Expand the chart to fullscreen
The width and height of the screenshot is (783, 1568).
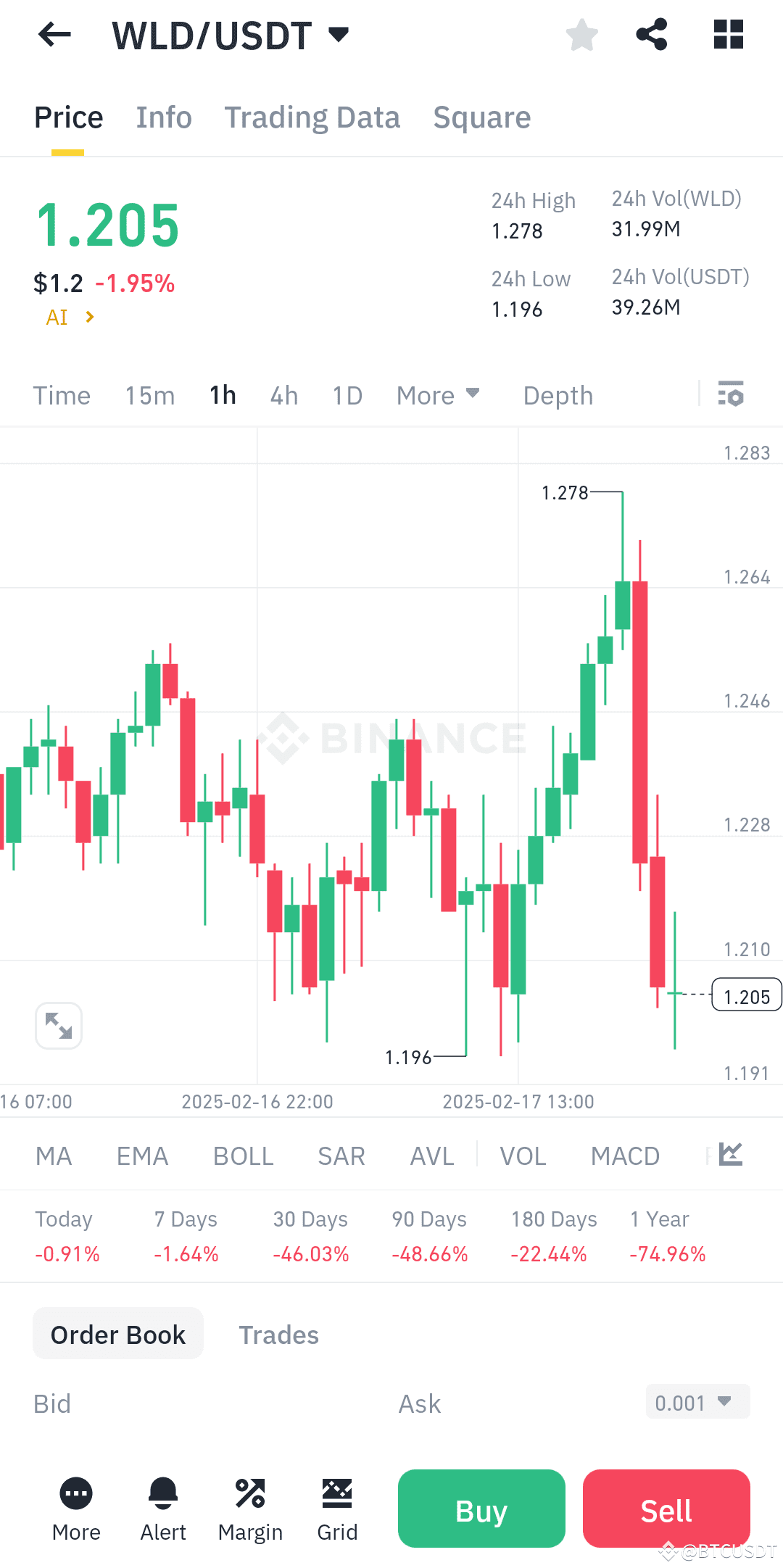click(x=58, y=1025)
